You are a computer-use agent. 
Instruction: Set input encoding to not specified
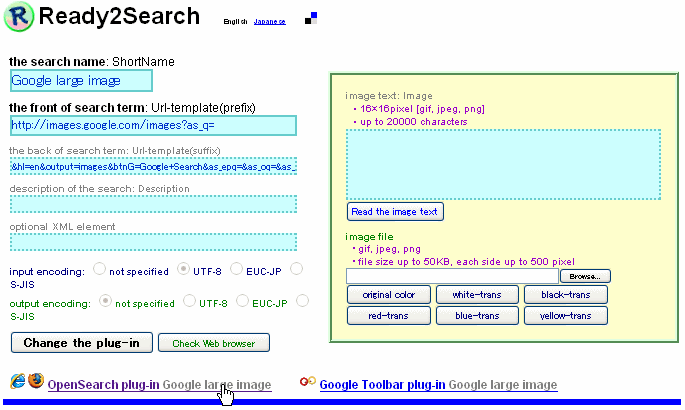pyautogui.click(x=100, y=269)
